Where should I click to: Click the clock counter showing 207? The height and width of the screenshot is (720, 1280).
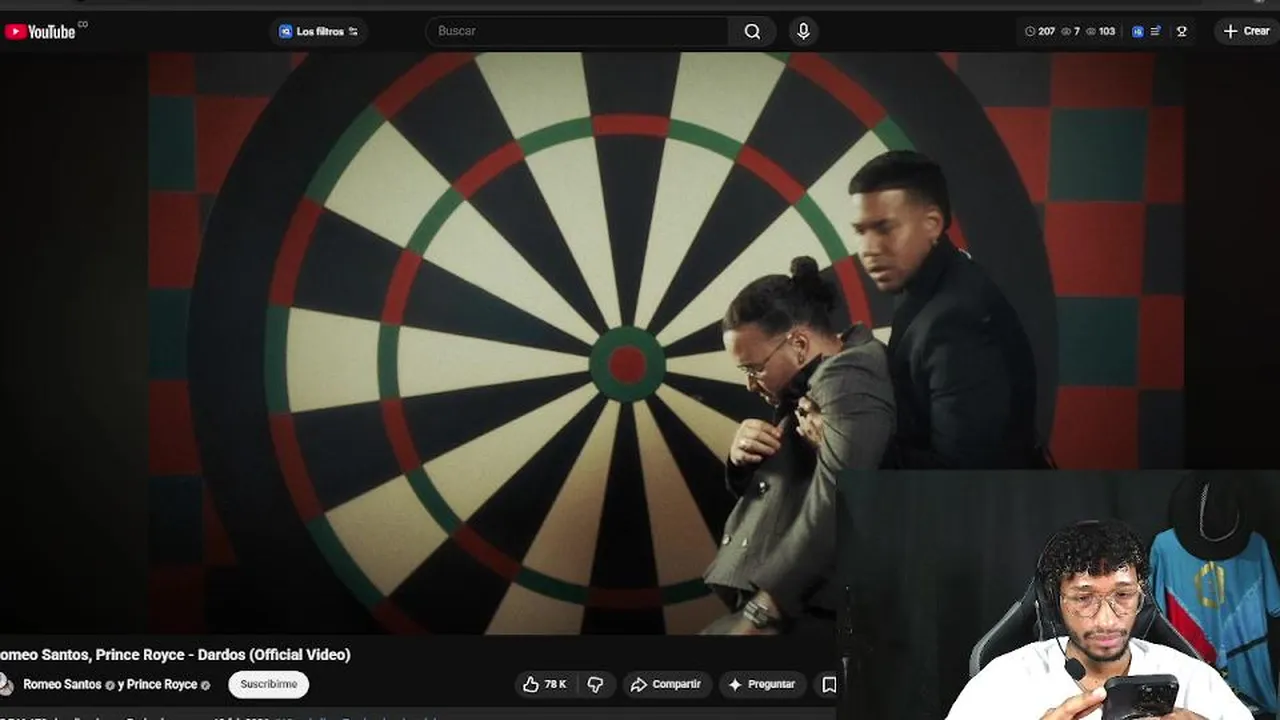1040,31
